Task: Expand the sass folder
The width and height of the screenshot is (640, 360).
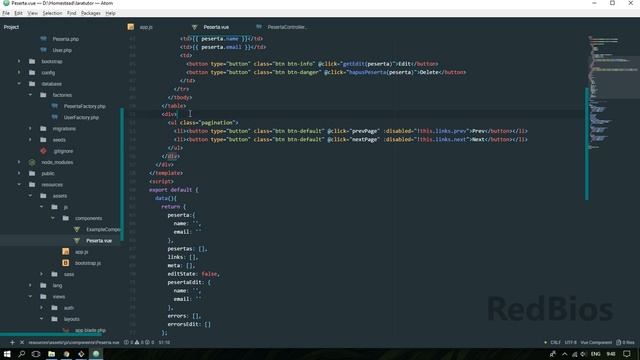Action: coord(41,274)
